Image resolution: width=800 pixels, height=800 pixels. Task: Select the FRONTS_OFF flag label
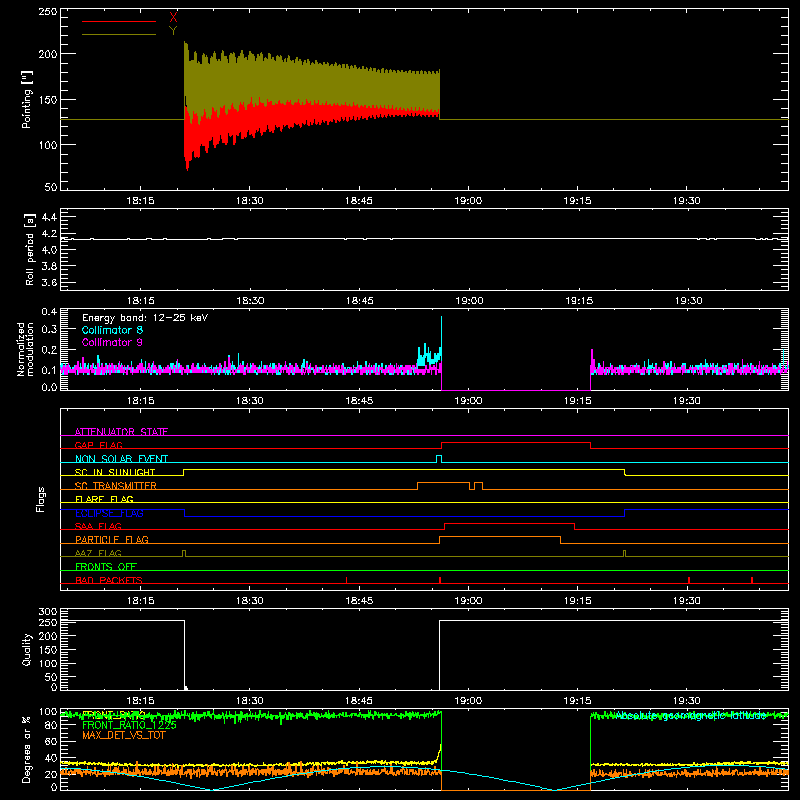[106, 566]
